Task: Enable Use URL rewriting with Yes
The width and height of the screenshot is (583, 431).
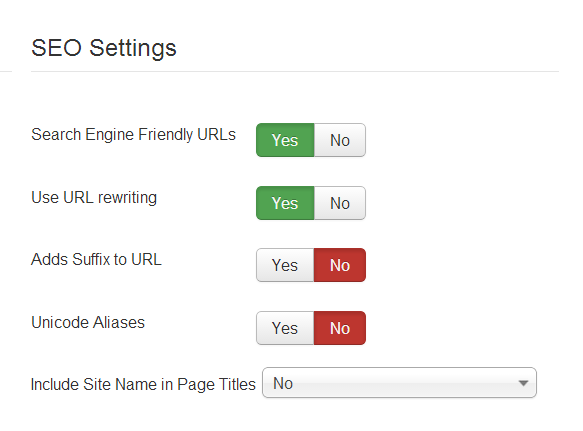Action: tap(285, 203)
